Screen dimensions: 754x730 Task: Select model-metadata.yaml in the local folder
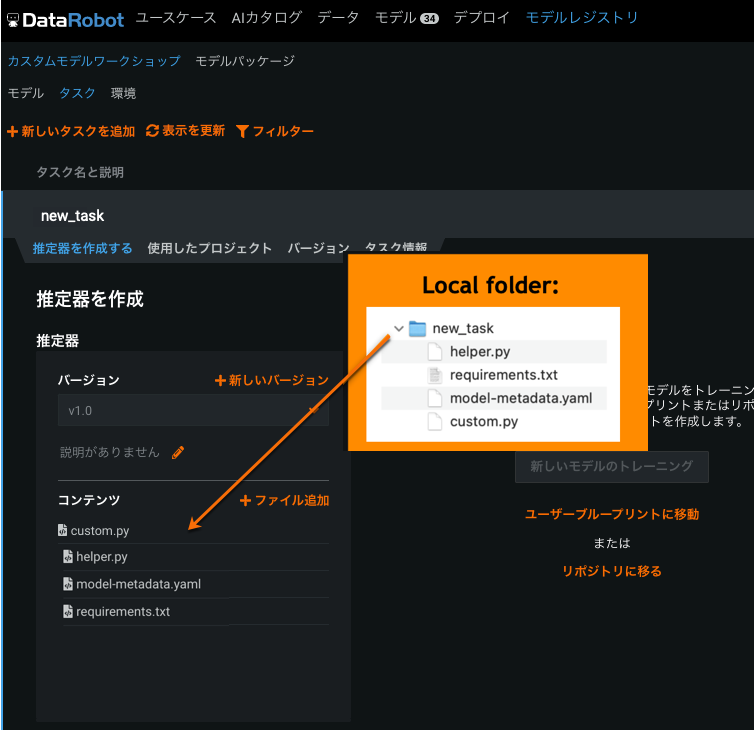[x=520, y=398]
